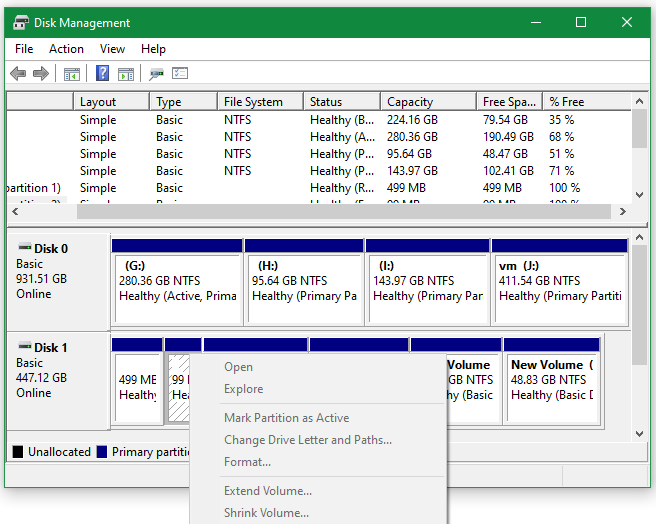Select the row with capacity 95.64 GB
Screen dimensions: 656x524
(319, 154)
